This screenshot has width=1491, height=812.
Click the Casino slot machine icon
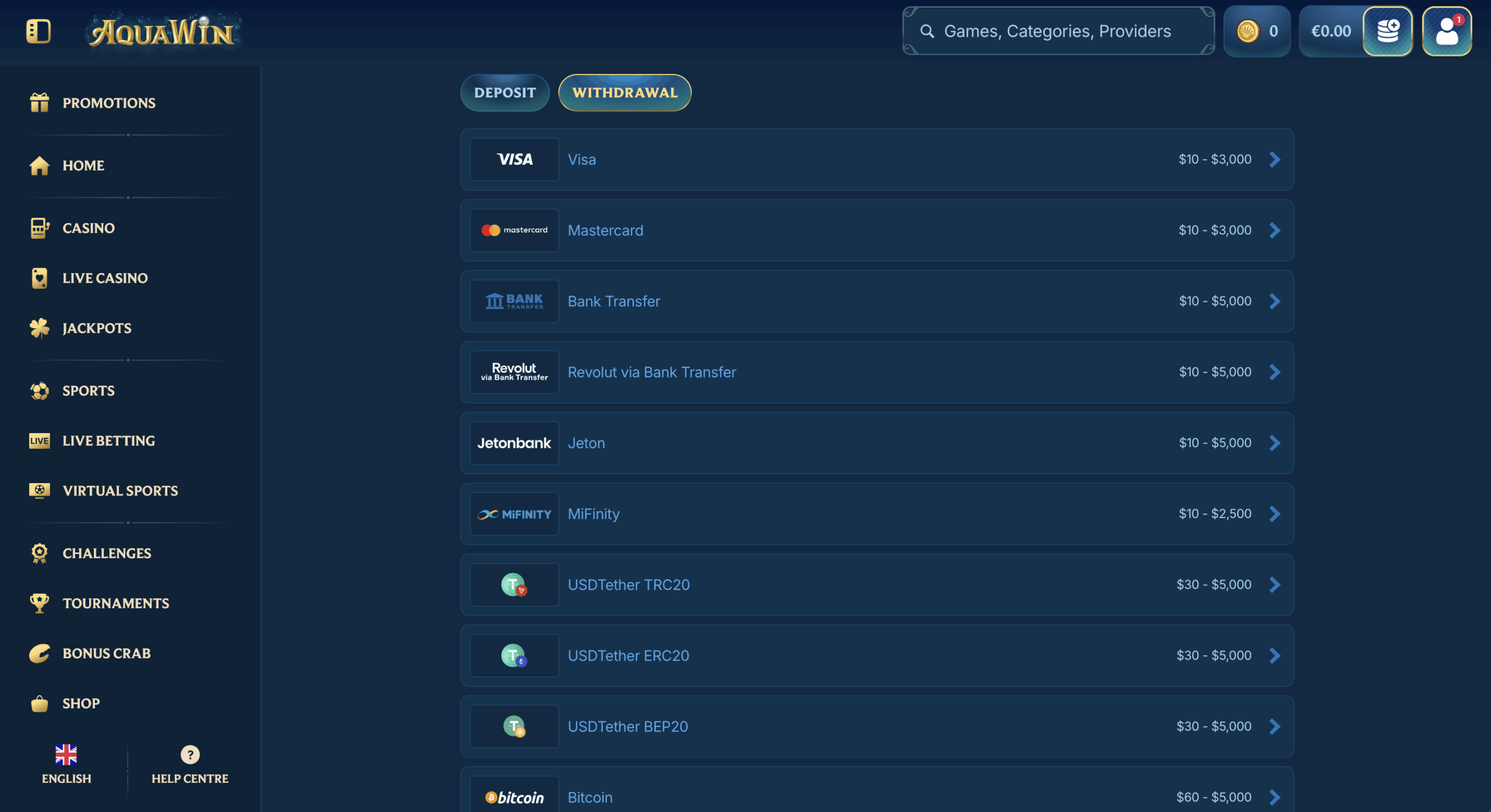click(x=40, y=228)
